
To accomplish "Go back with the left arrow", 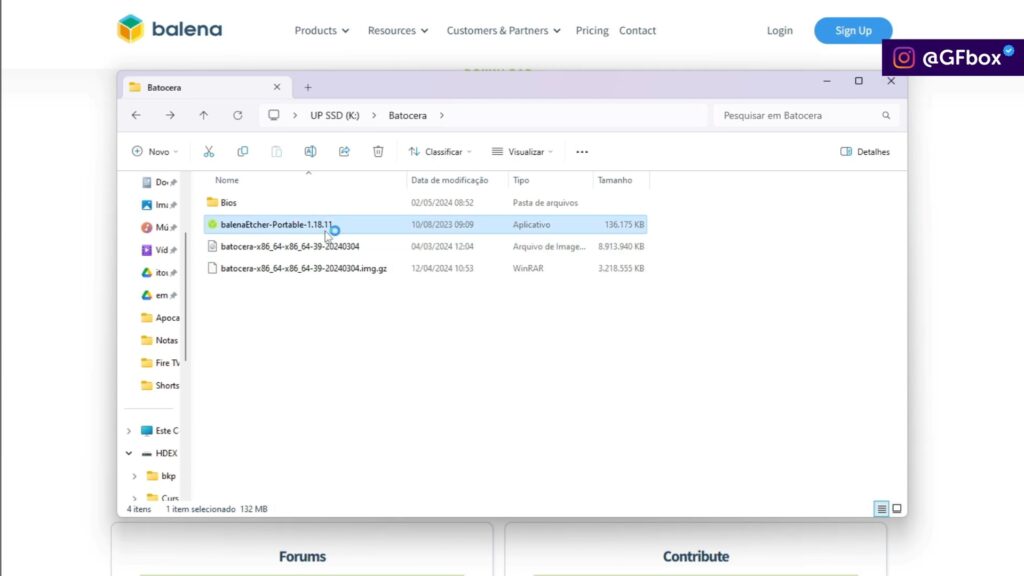I will click(x=136, y=116).
